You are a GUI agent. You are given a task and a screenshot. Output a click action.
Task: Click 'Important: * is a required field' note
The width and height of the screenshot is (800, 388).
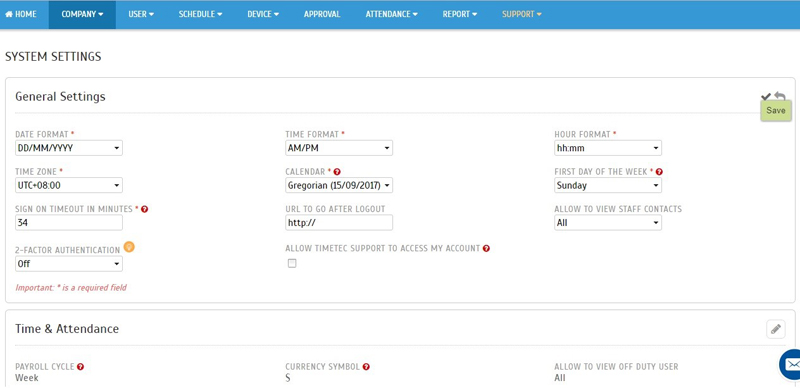coord(71,287)
